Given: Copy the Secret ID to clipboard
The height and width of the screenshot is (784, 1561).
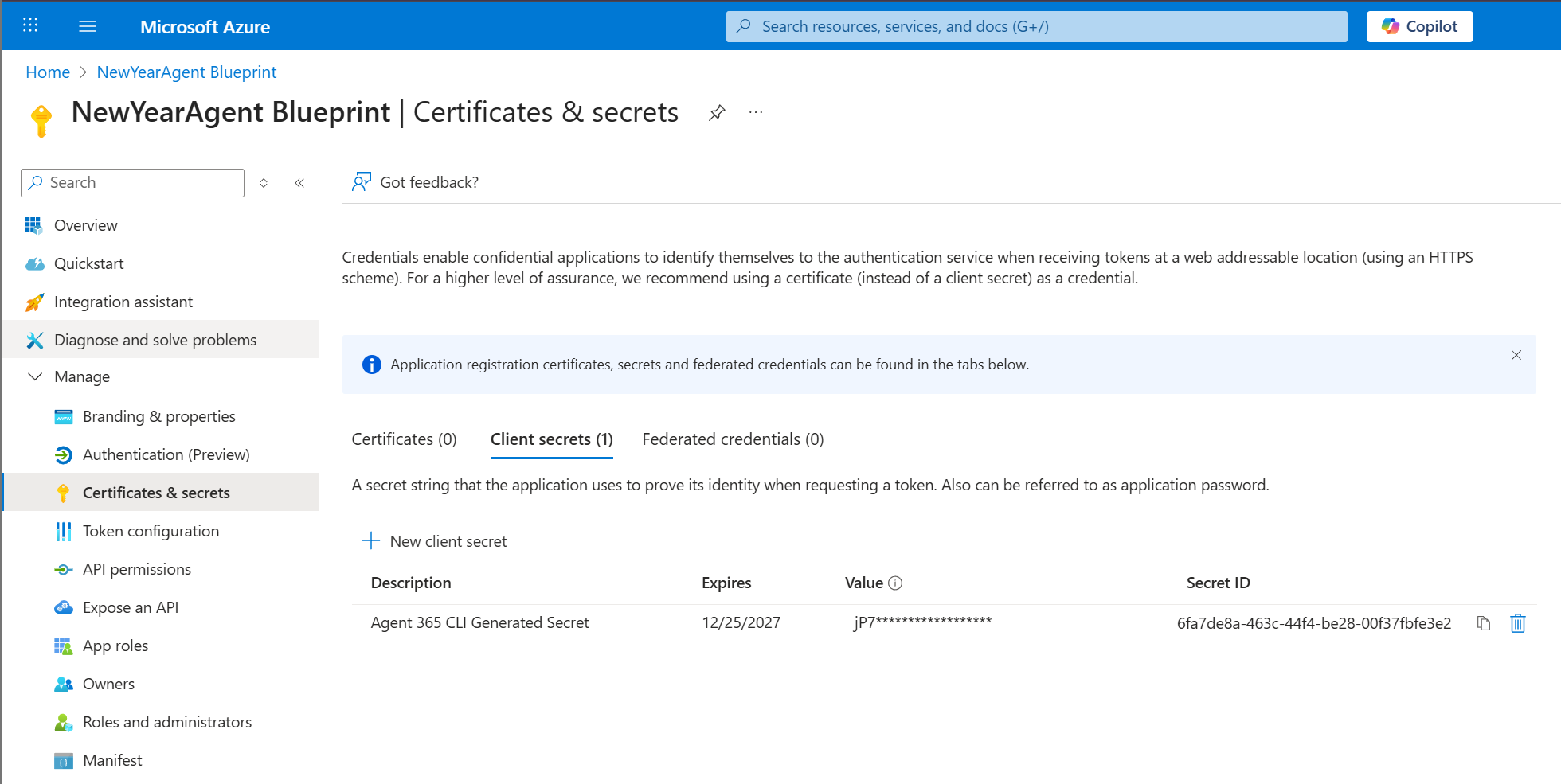Looking at the screenshot, I should (x=1483, y=623).
